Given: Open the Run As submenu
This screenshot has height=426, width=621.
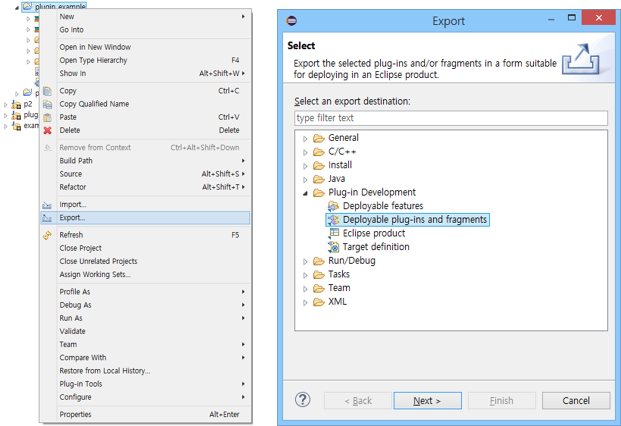Looking at the screenshot, I should click(x=145, y=318).
